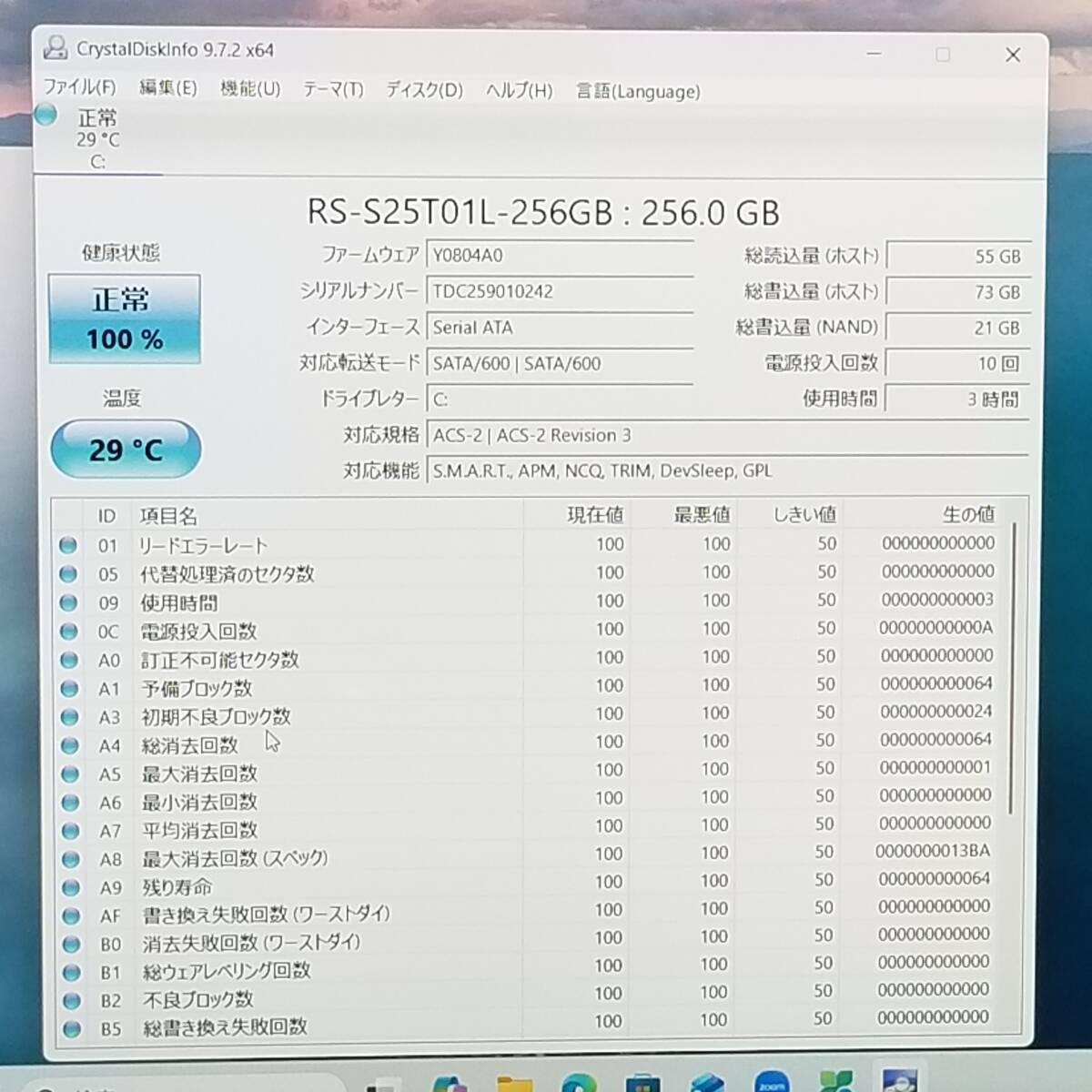Click the 現在値 column header
This screenshot has height=1092, width=1092.
(577, 514)
